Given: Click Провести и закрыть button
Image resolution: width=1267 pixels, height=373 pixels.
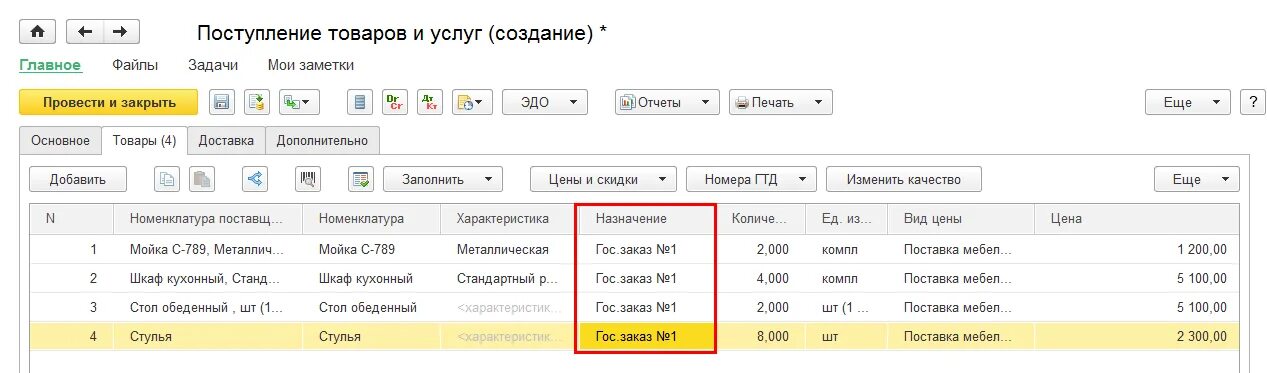Looking at the screenshot, I should [x=109, y=102].
